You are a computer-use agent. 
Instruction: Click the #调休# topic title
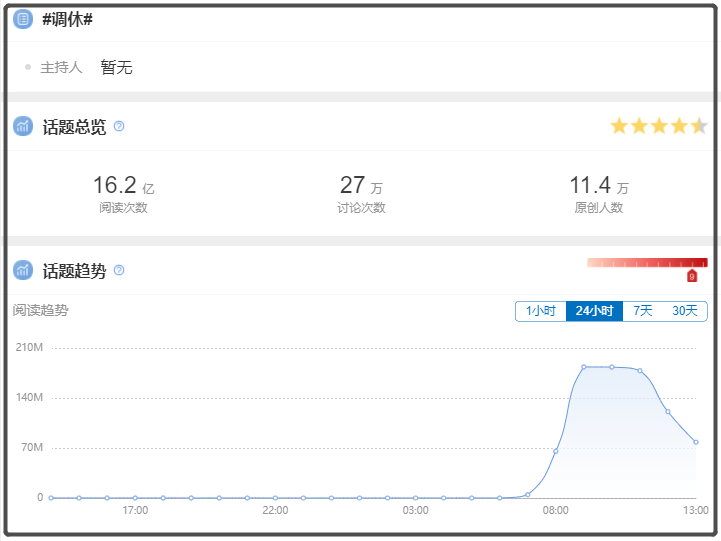tap(68, 19)
